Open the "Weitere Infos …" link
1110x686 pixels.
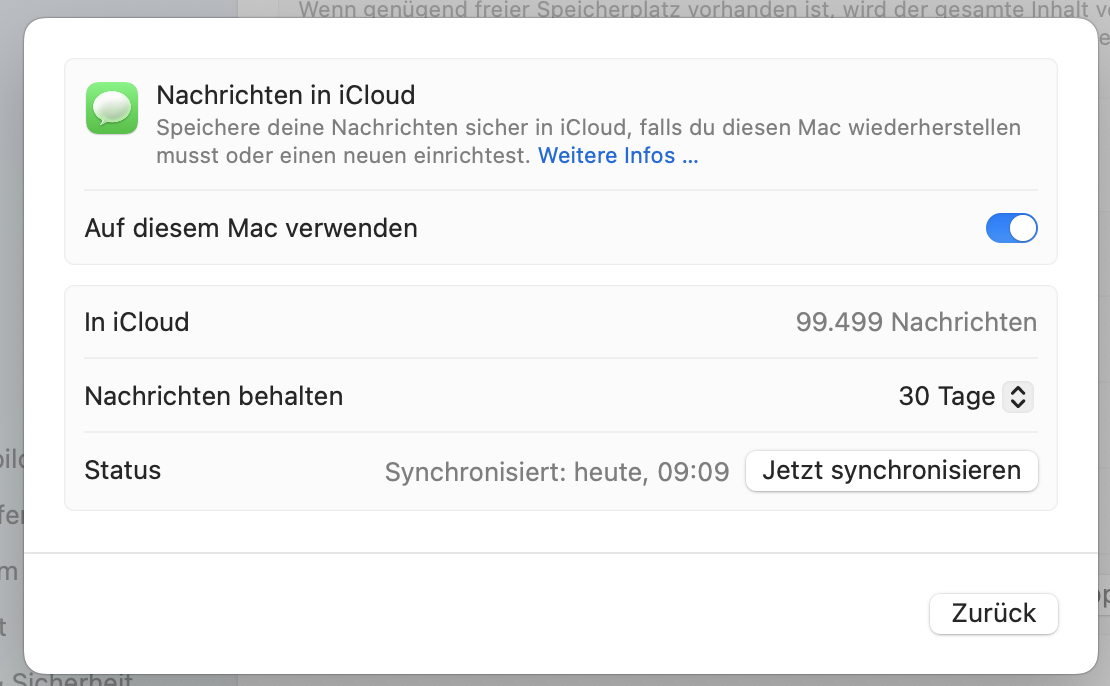point(617,156)
